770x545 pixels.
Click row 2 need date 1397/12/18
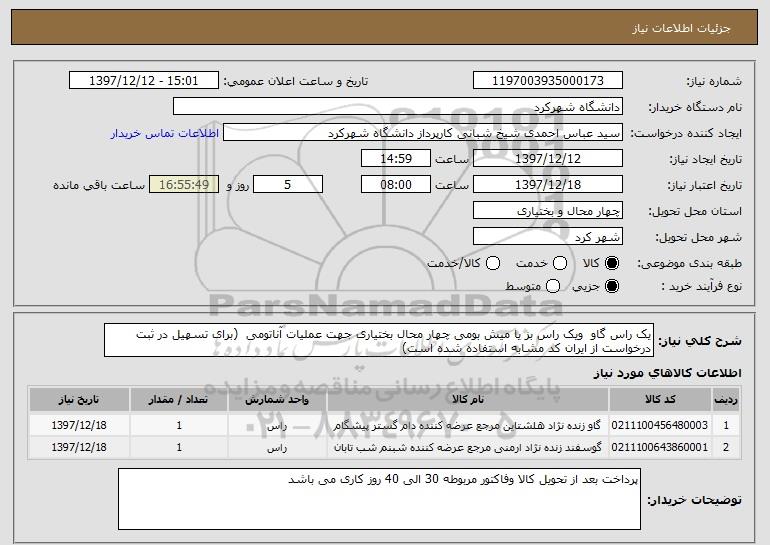[79, 447]
